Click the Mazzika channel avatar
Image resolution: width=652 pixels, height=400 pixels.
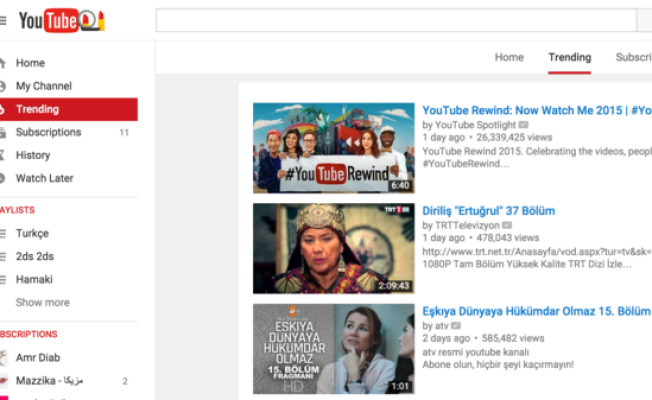4,380
